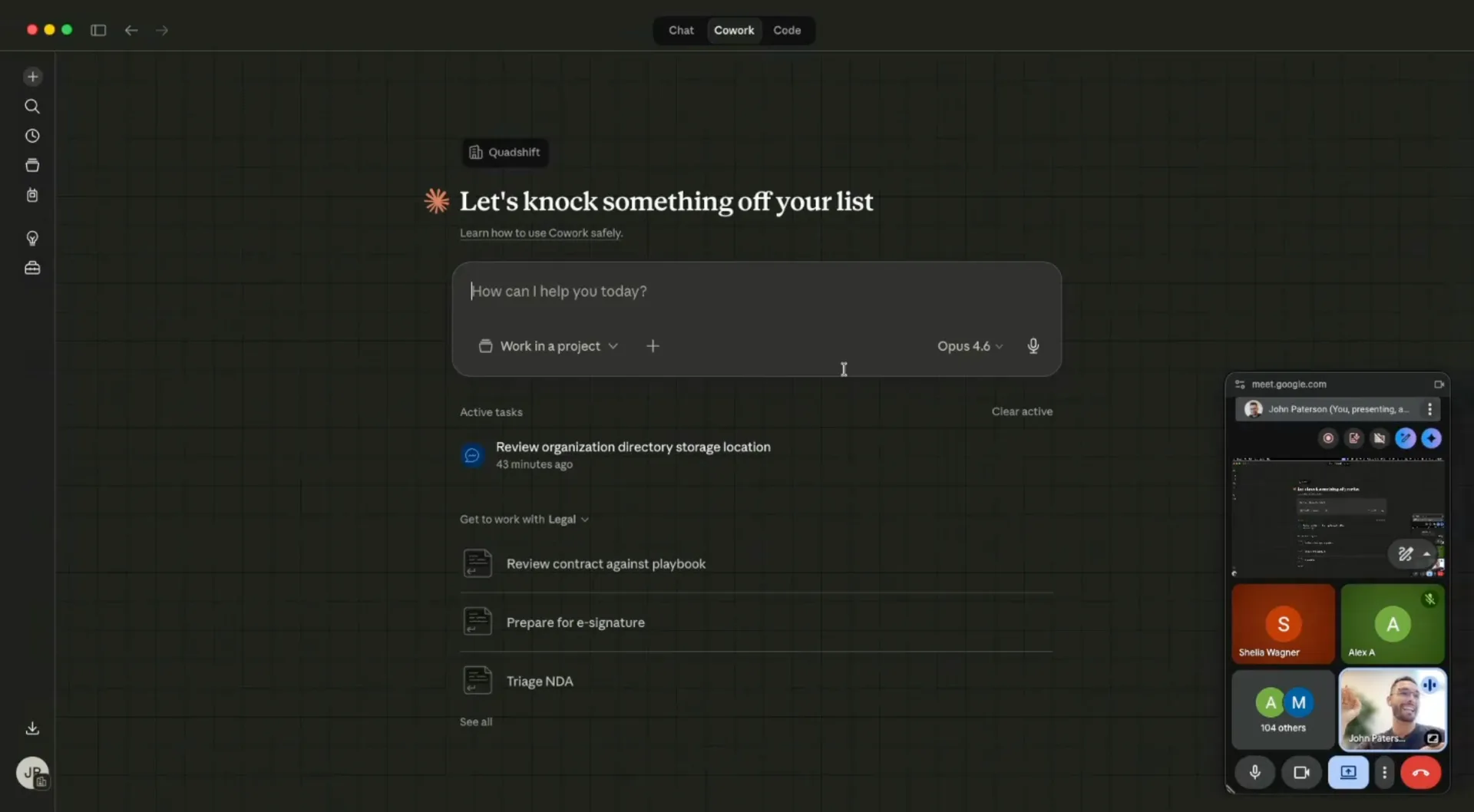Open Review organization directory storage location task
The height and width of the screenshot is (812, 1474).
(756, 455)
